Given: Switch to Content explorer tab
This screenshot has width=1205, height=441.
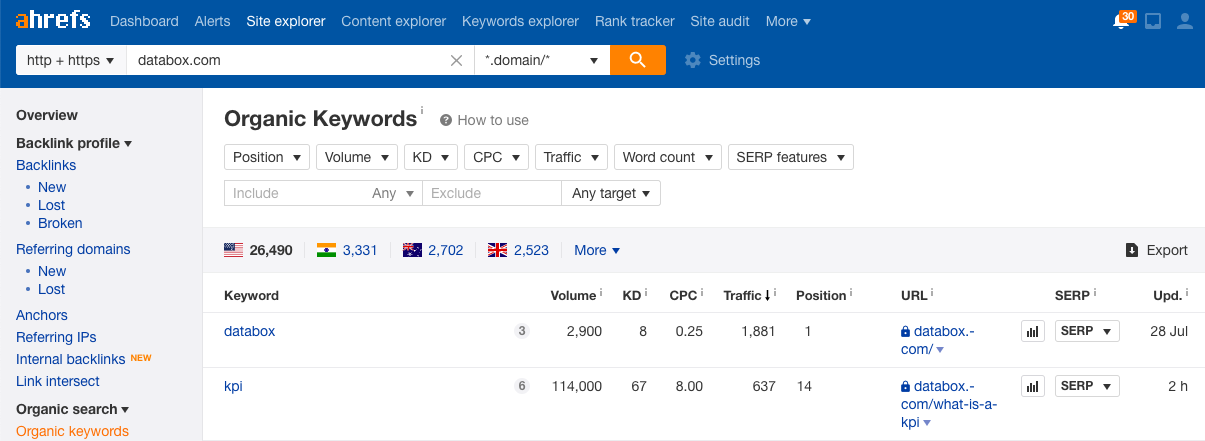Looking at the screenshot, I should [393, 21].
